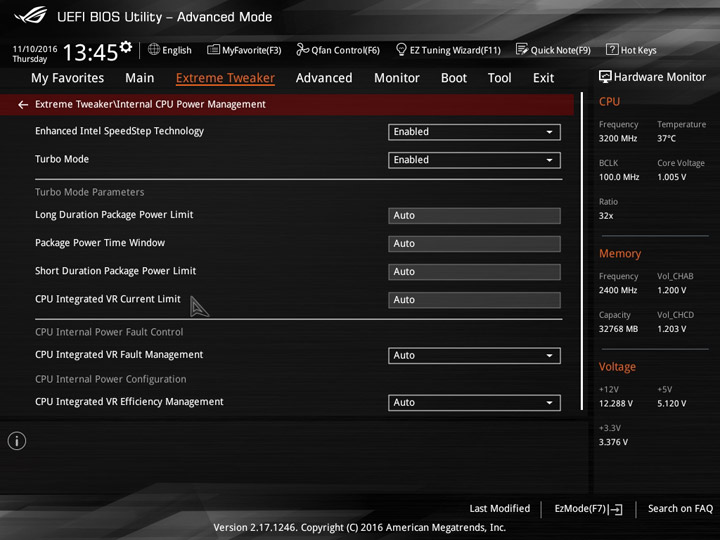Click Long Duration Package Power Limit field
Screen dimensions: 720x540
[x=474, y=216]
